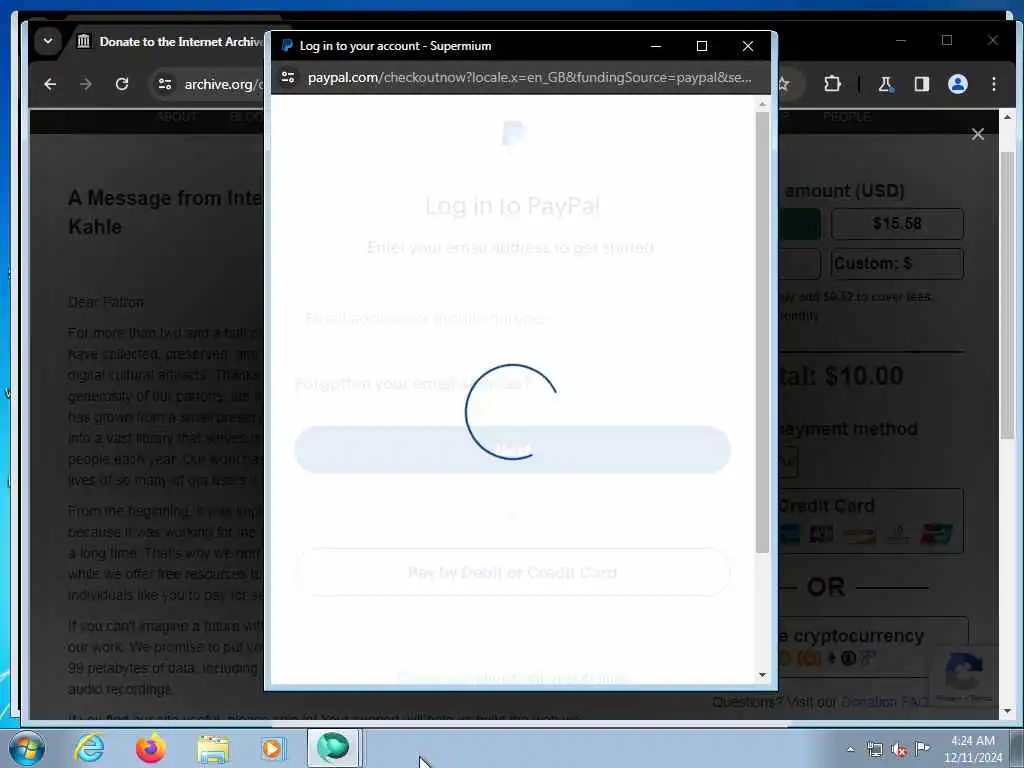Click the PayPal favicon in popup title bar
The width and height of the screenshot is (1024, 768).
287,46
